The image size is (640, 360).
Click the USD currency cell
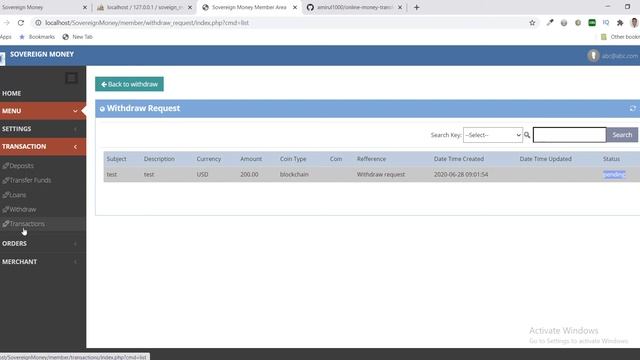(202, 174)
